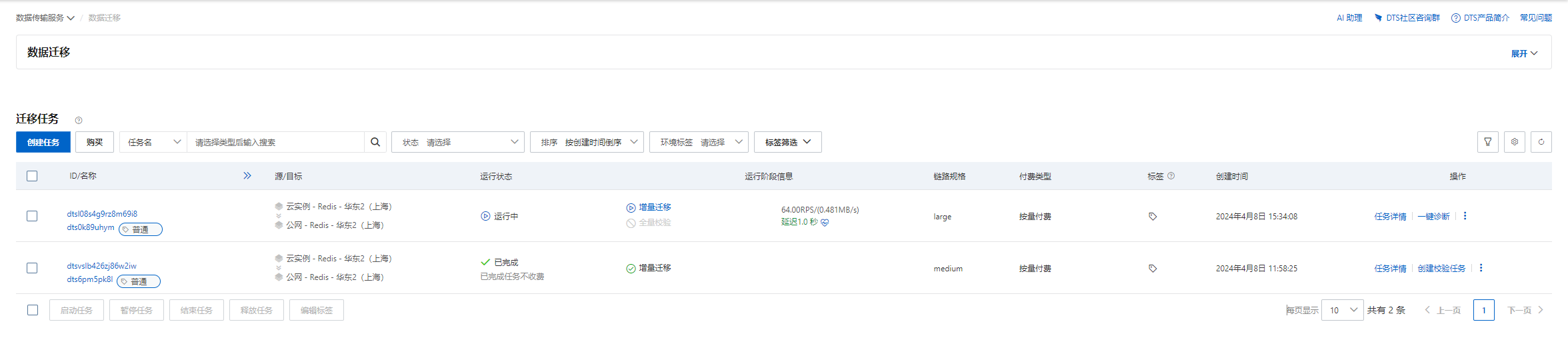Focus the 请选择类型后输入搜索 search field
The width and height of the screenshot is (1568, 360).
pos(275,142)
